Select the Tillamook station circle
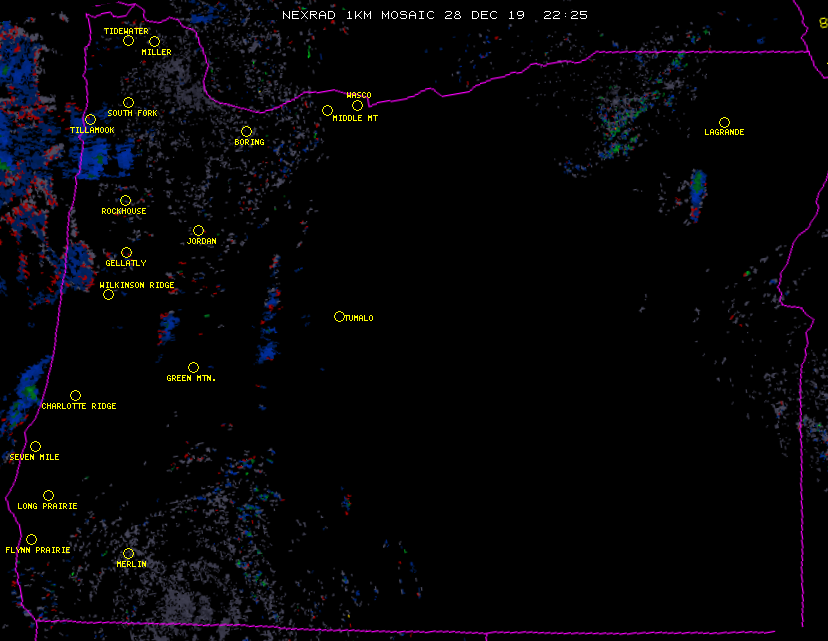The height and width of the screenshot is (641, 828). pos(90,120)
